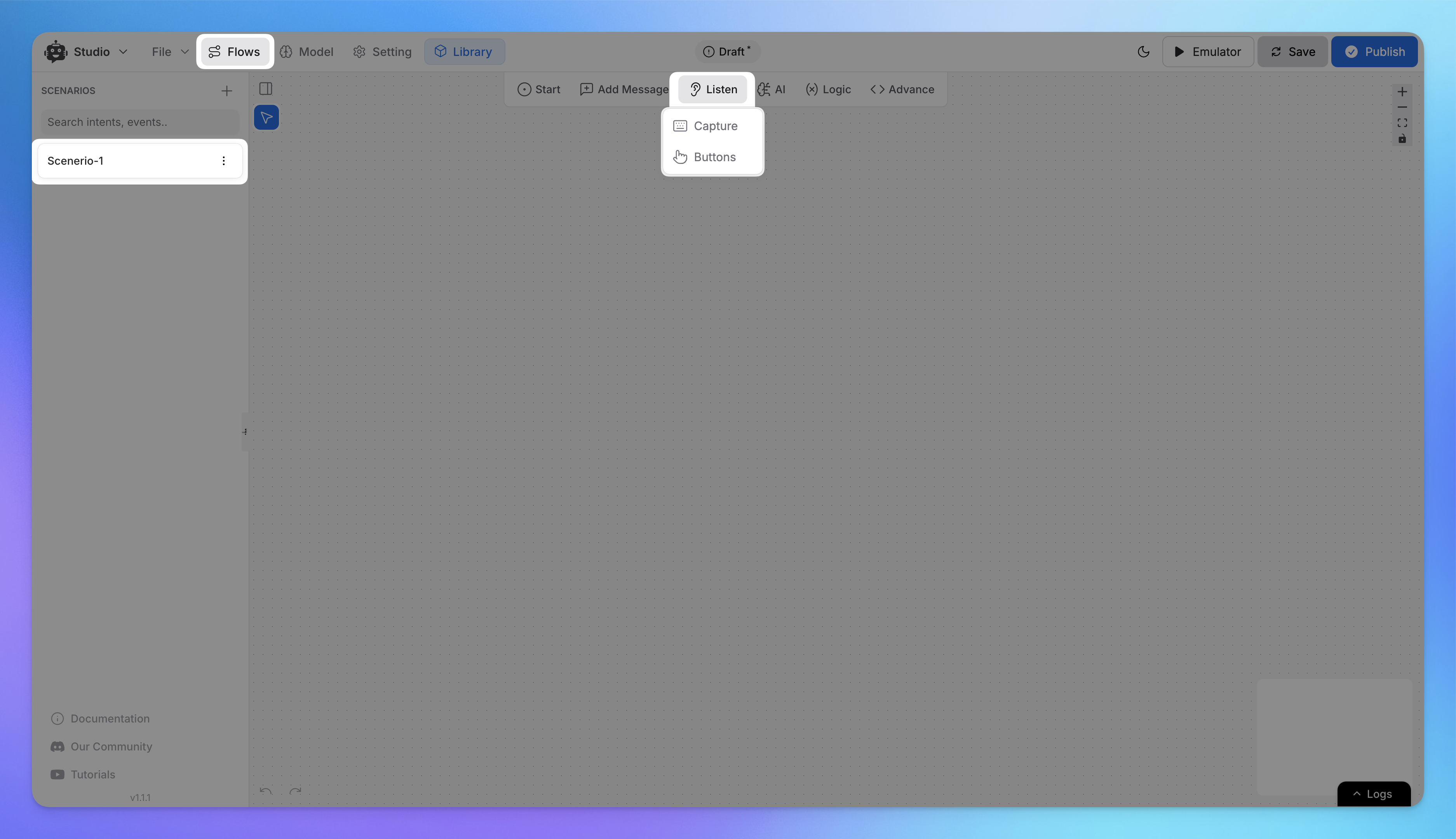This screenshot has width=1456, height=839.
Task: Open the Advance node menu
Action: point(902,89)
